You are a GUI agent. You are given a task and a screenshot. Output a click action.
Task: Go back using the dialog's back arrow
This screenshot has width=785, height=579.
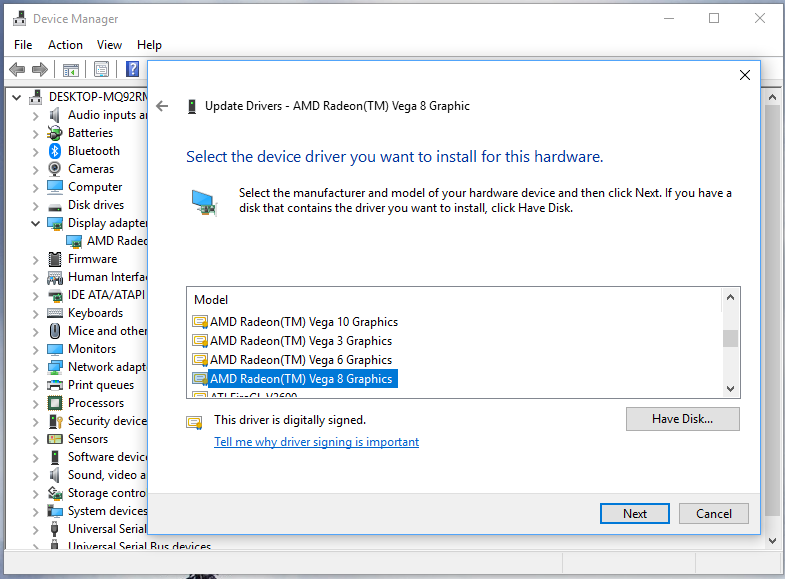pos(162,106)
